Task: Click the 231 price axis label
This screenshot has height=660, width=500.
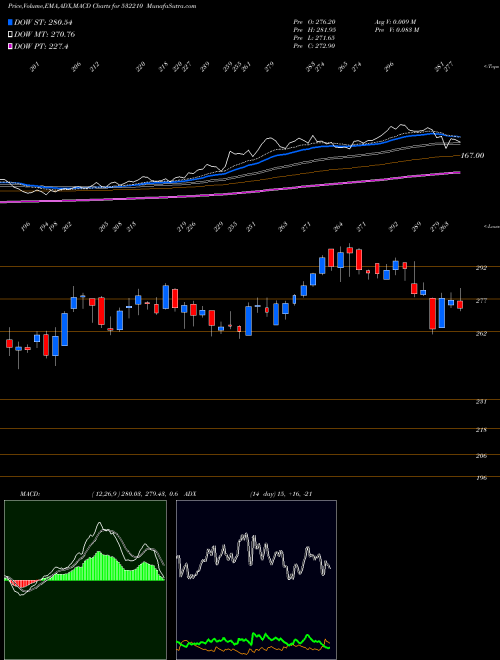Action: (481, 402)
